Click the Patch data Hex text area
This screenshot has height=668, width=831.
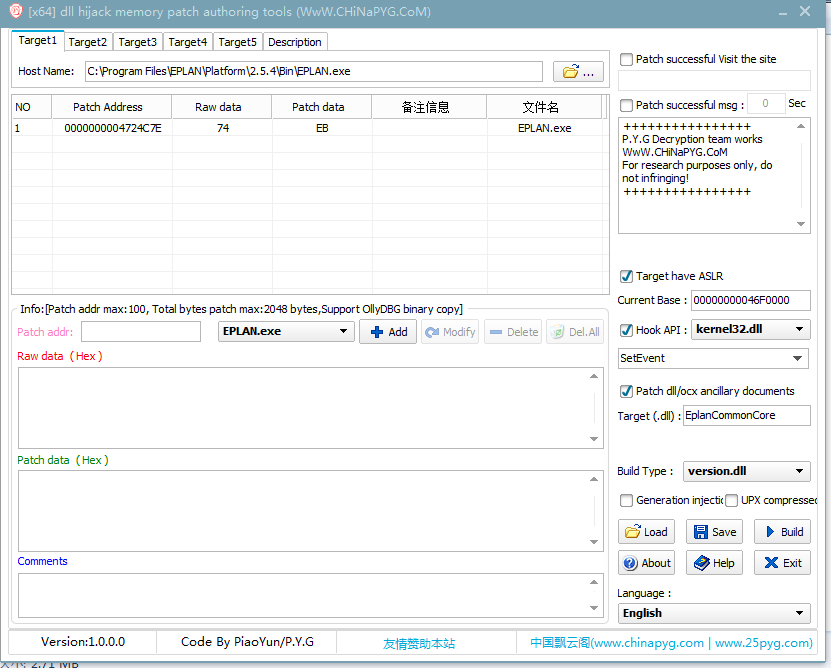click(x=311, y=511)
